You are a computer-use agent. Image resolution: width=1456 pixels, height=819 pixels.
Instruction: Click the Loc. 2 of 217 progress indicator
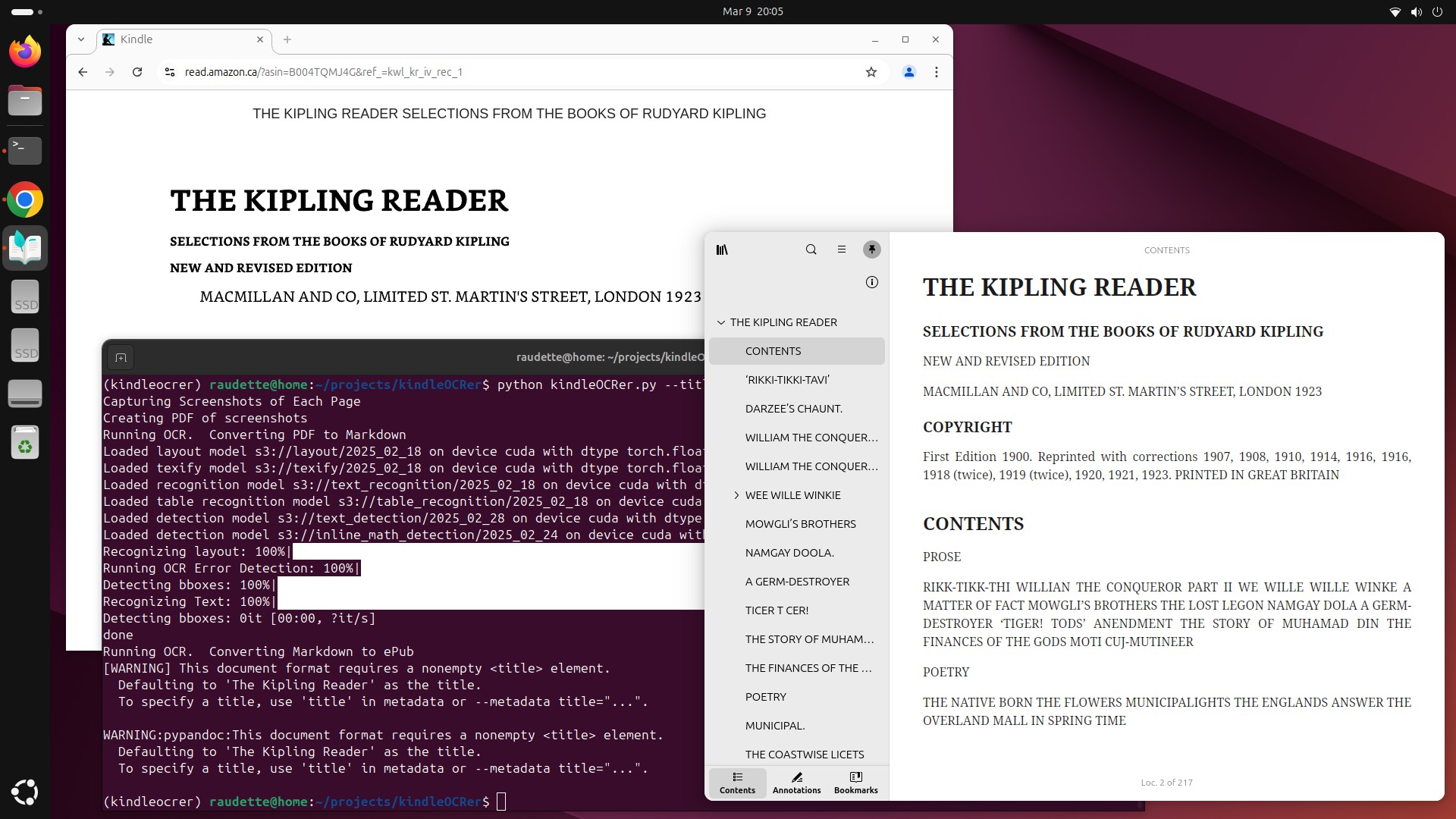1166,782
